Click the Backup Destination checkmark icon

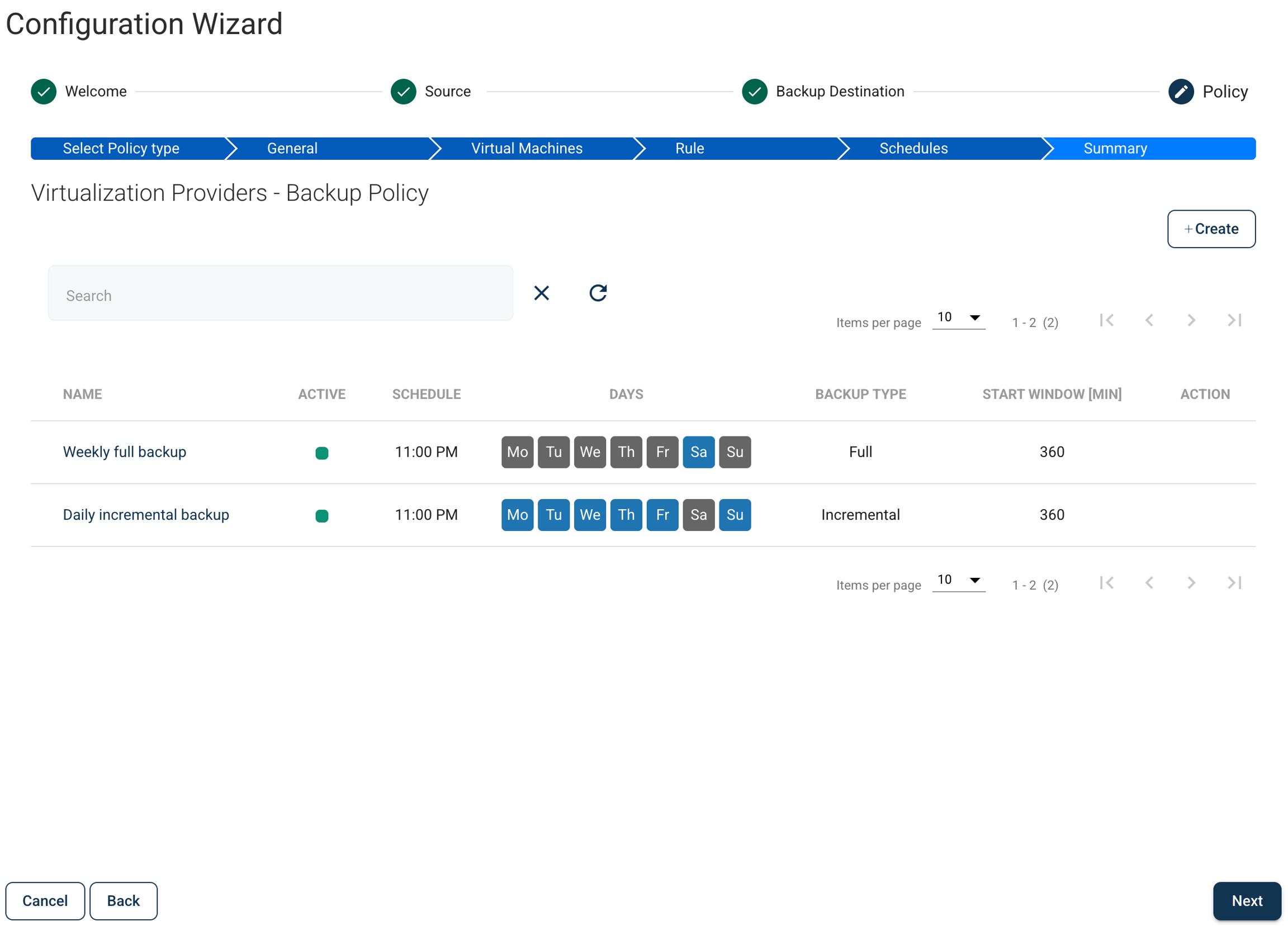(x=754, y=92)
